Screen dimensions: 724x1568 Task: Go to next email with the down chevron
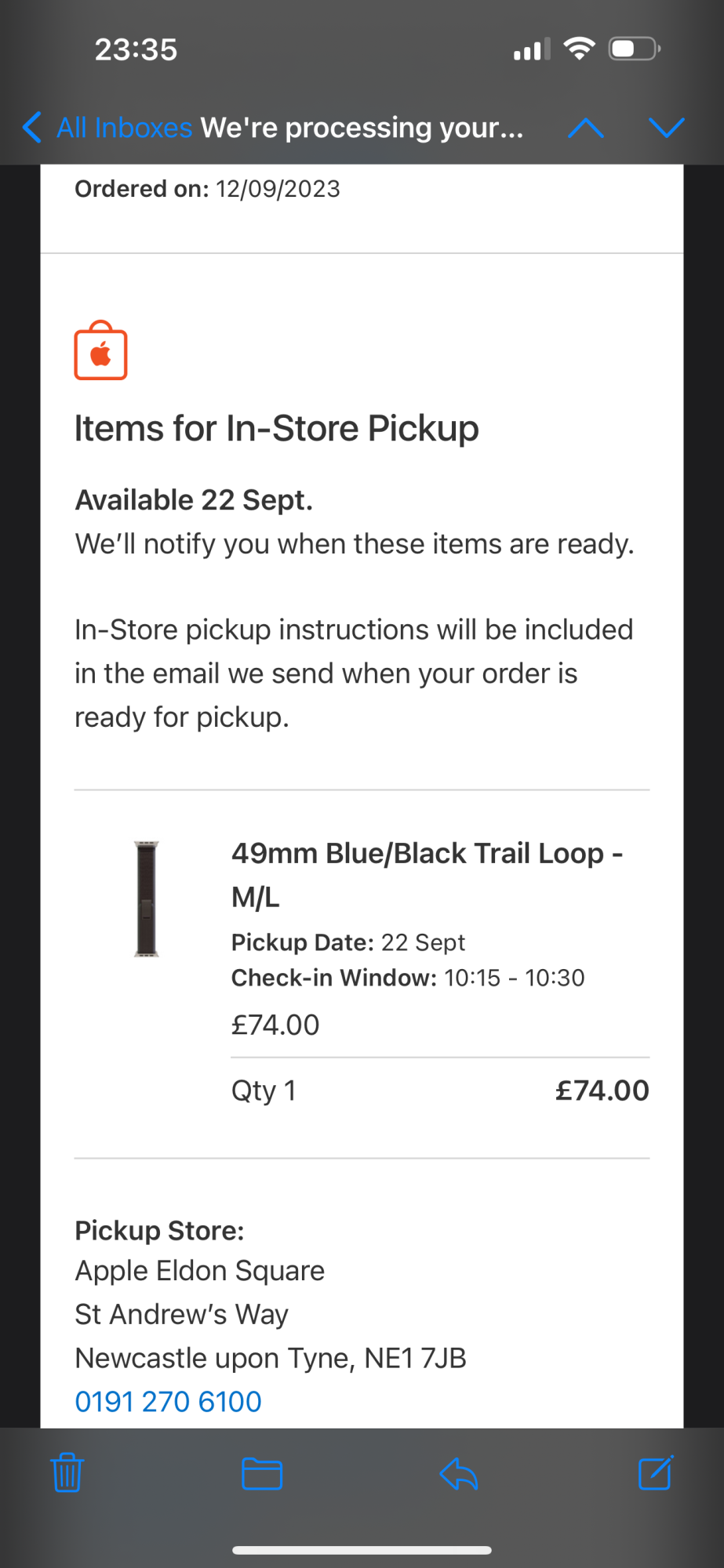667,128
